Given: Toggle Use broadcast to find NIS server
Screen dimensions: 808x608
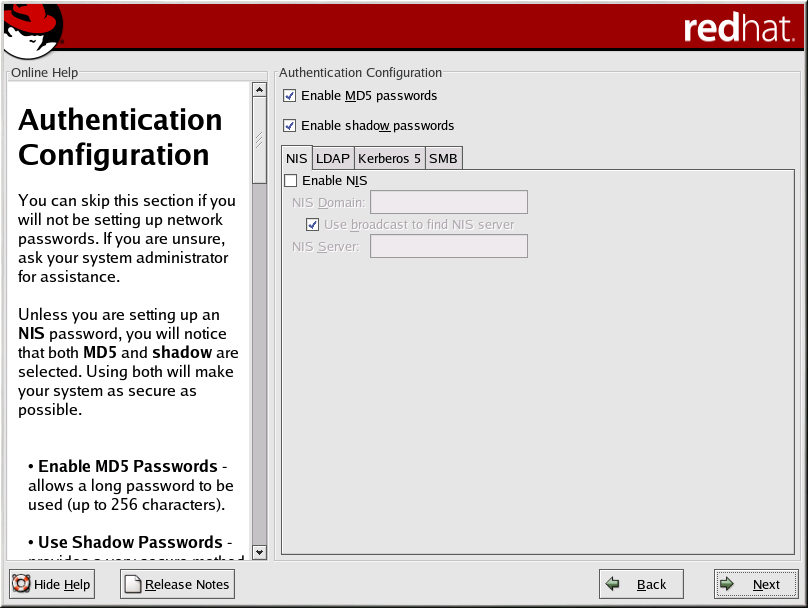Looking at the screenshot, I should pyautogui.click(x=313, y=225).
